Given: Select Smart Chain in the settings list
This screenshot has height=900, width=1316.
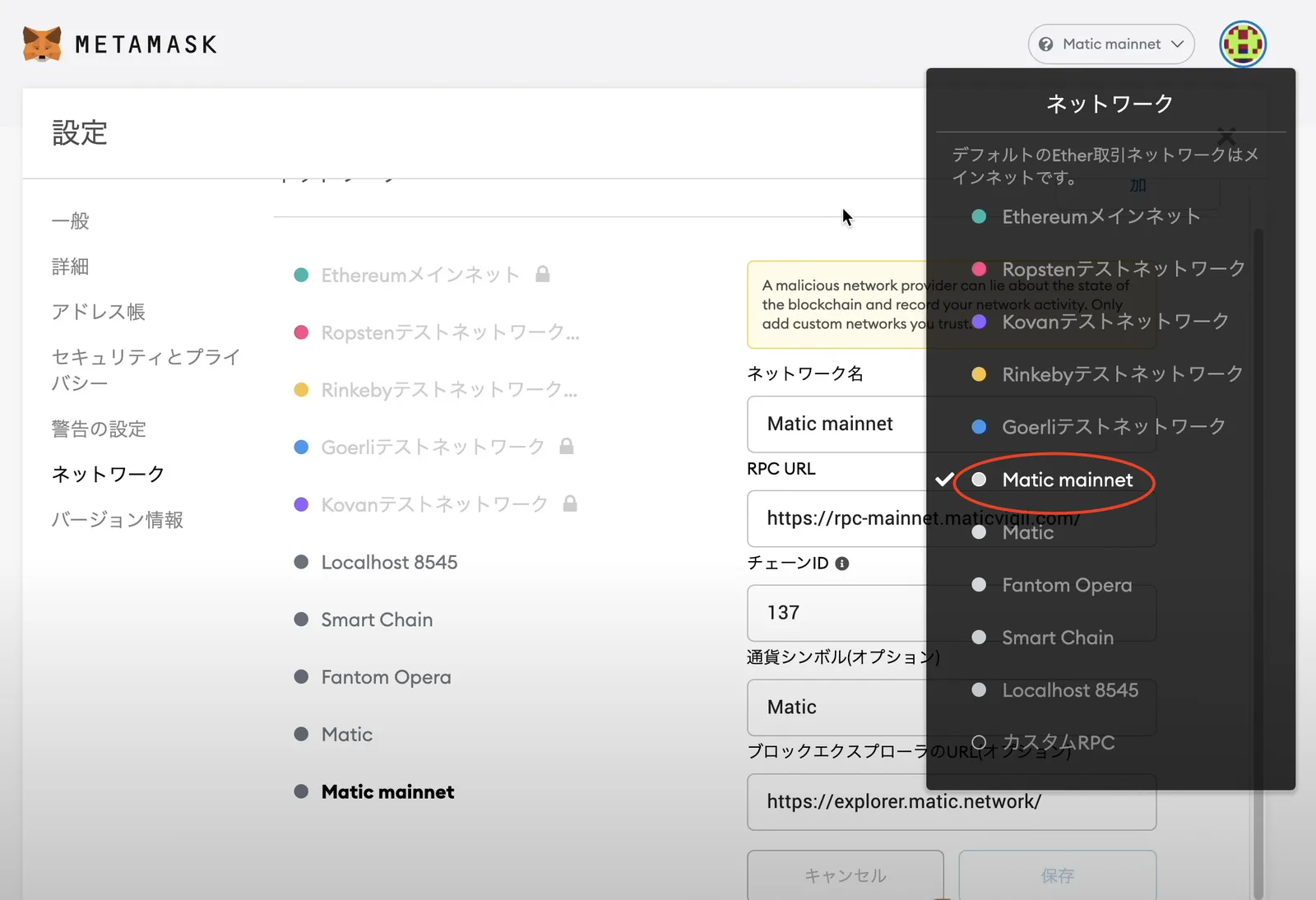Looking at the screenshot, I should [364, 619].
